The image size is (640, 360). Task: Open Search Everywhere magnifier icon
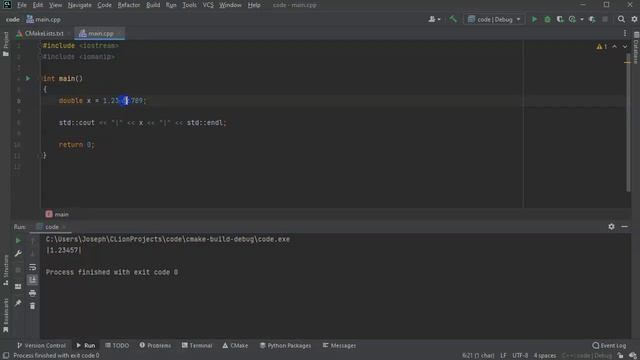pos(621,19)
